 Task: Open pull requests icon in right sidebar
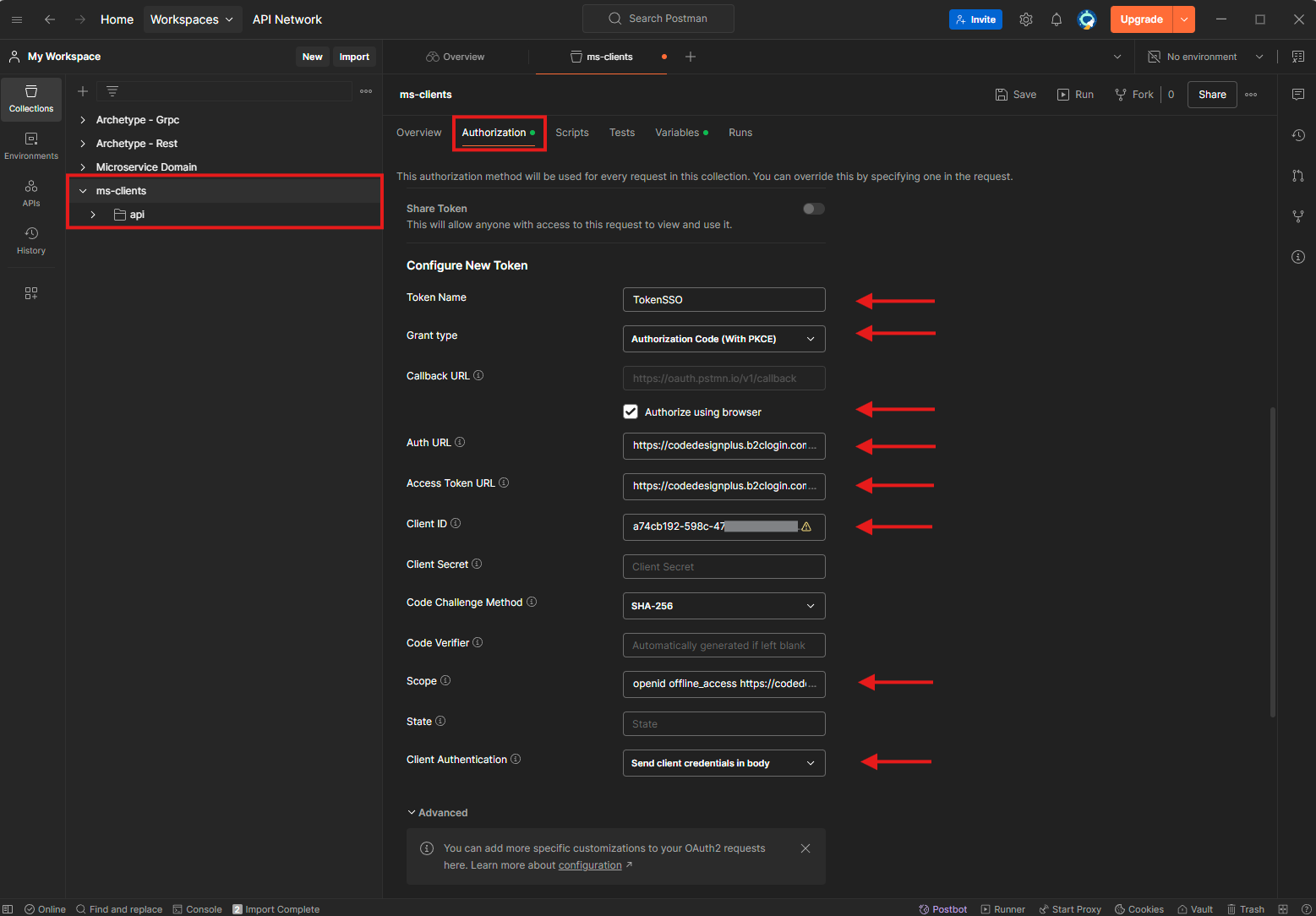(1298, 176)
